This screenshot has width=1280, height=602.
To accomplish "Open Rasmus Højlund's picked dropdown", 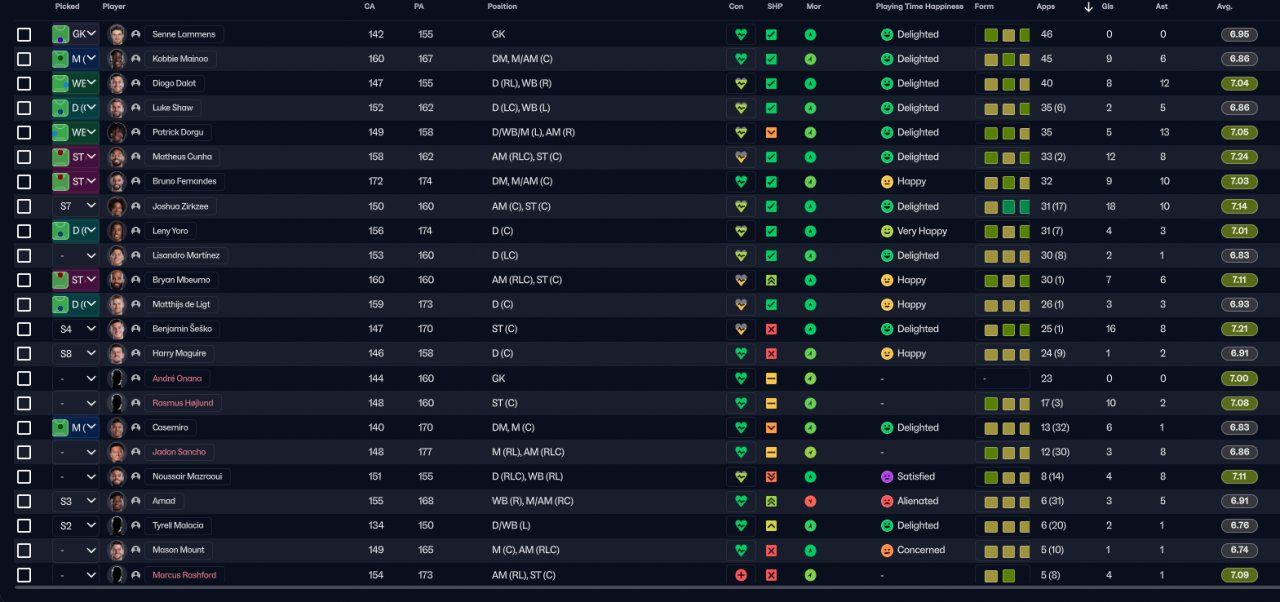I will point(76,403).
